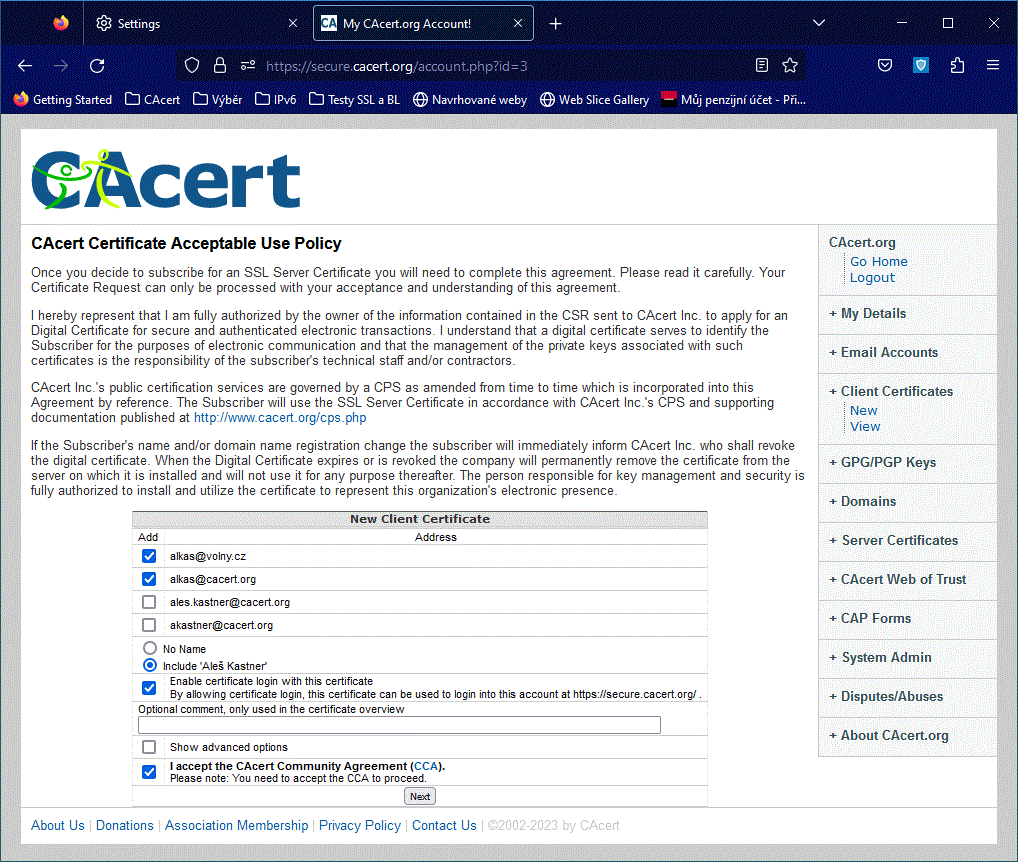Image resolution: width=1018 pixels, height=862 pixels.
Task: Open the Extensions puzzle icon
Action: click(x=957, y=66)
